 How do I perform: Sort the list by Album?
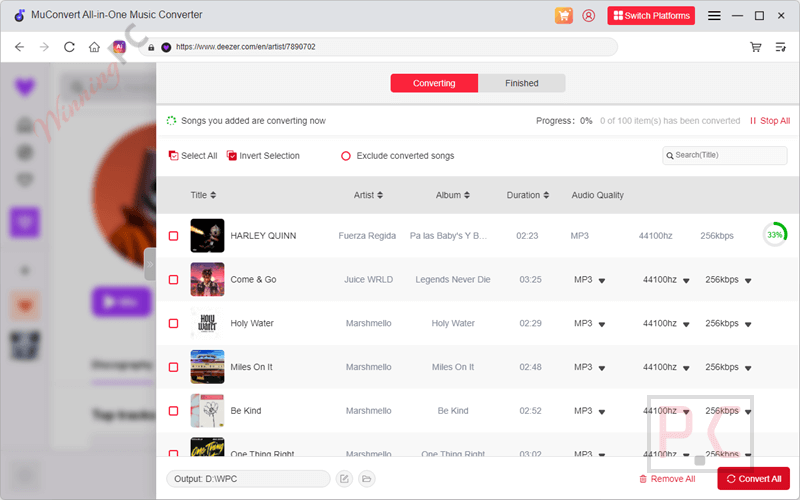click(453, 195)
